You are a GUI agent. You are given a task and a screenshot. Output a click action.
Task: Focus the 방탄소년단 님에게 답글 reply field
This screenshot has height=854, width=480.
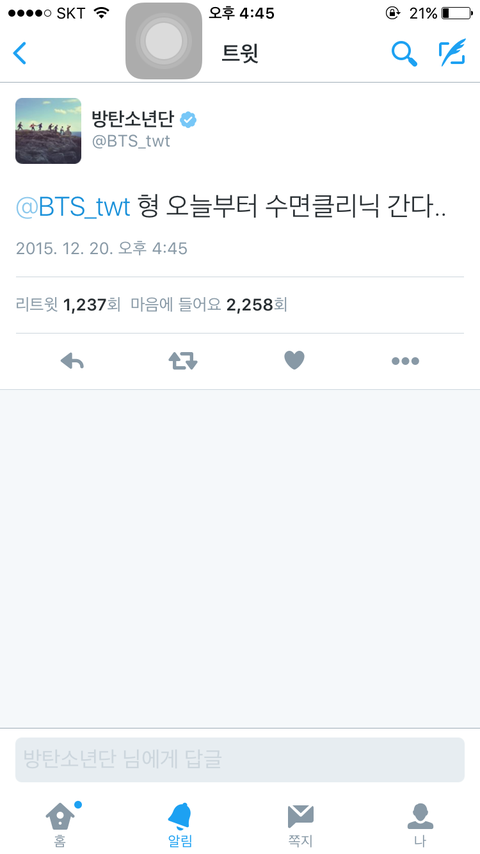pyautogui.click(x=240, y=760)
